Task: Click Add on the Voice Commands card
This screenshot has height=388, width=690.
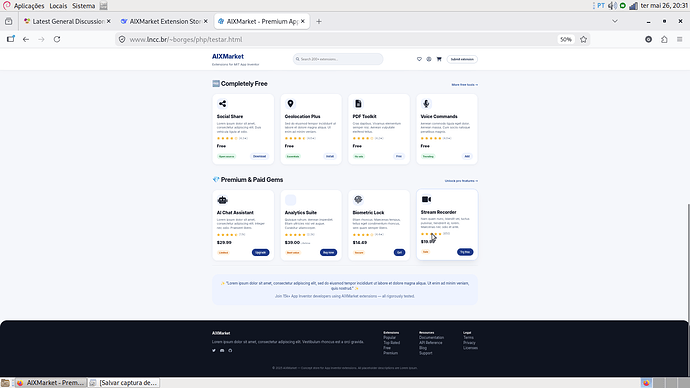Action: pyautogui.click(x=467, y=156)
